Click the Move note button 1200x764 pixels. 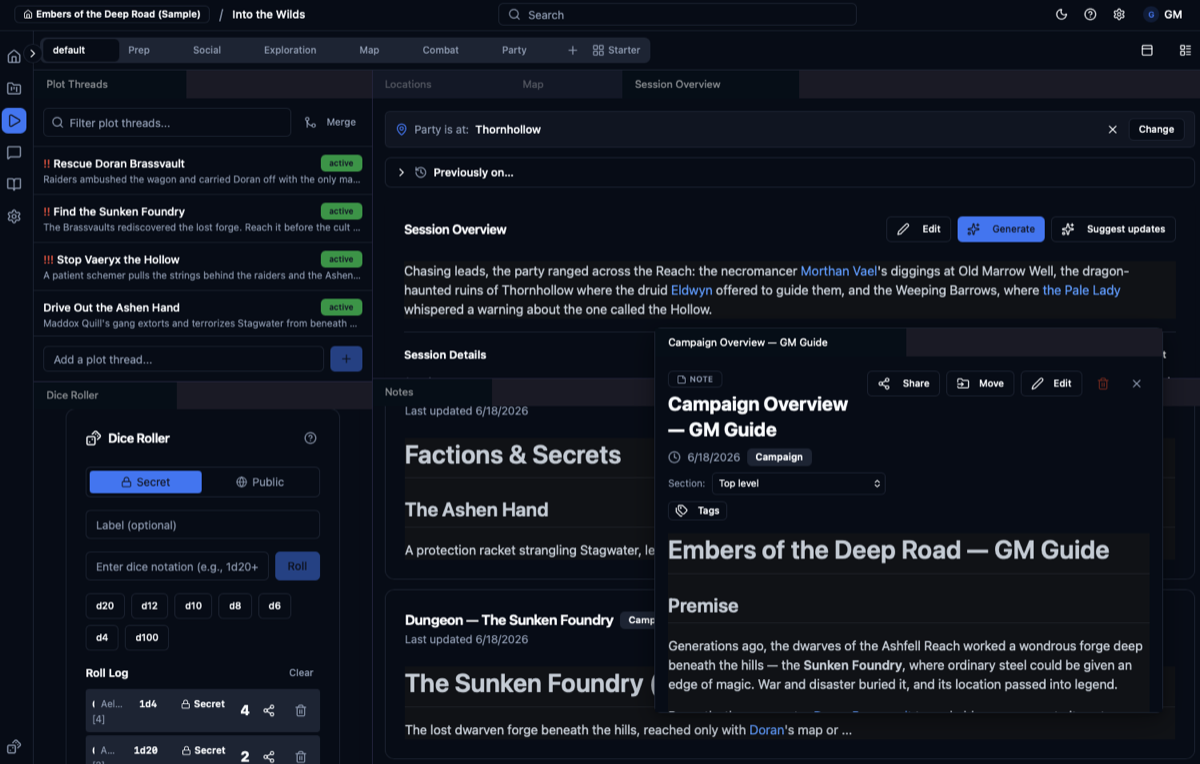coord(980,384)
